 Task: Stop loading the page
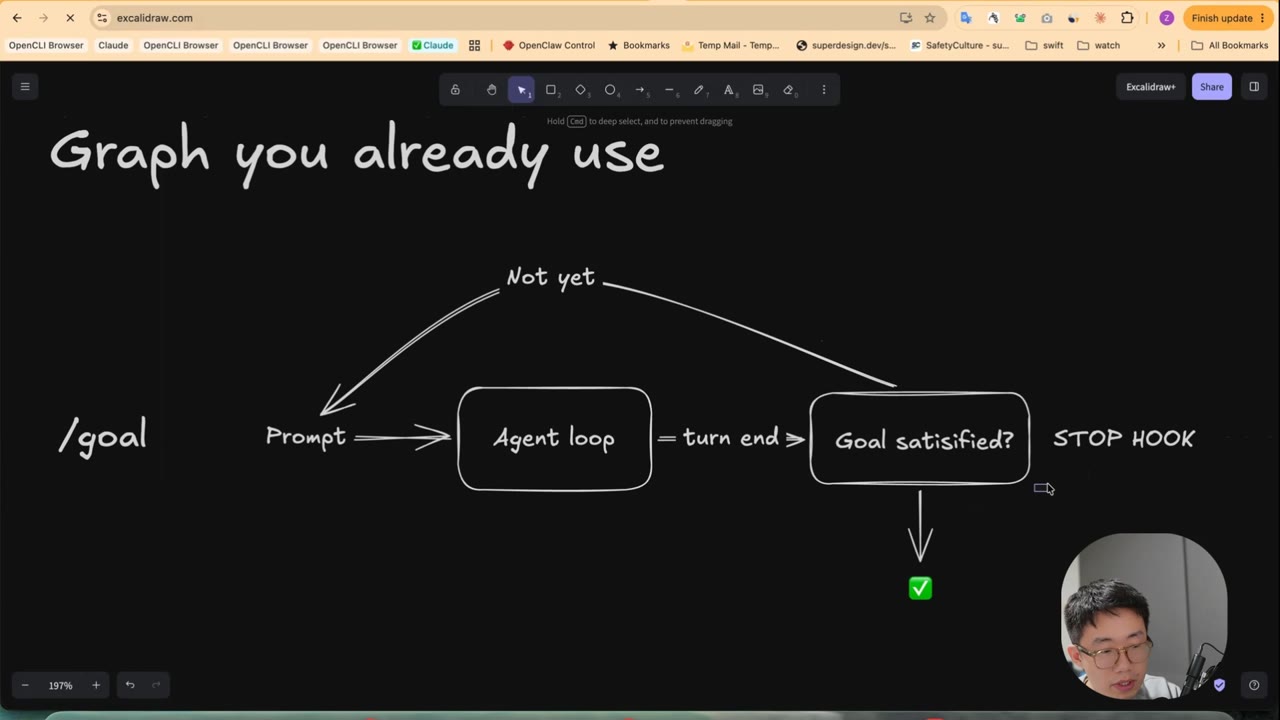tap(70, 18)
